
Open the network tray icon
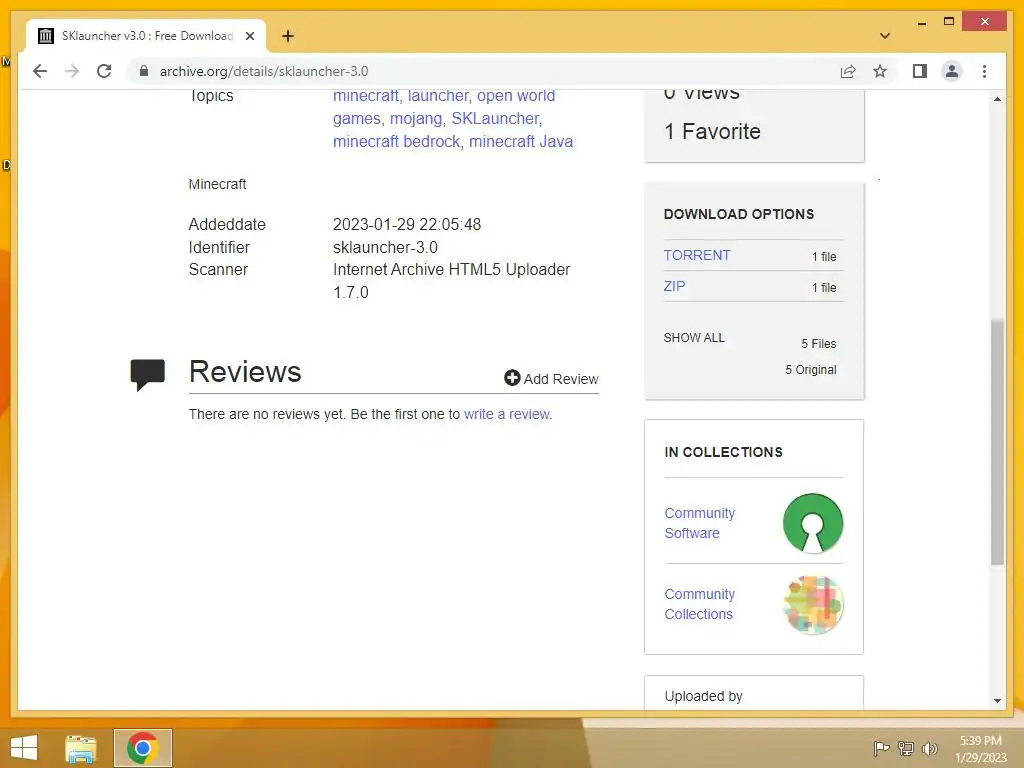coord(905,748)
